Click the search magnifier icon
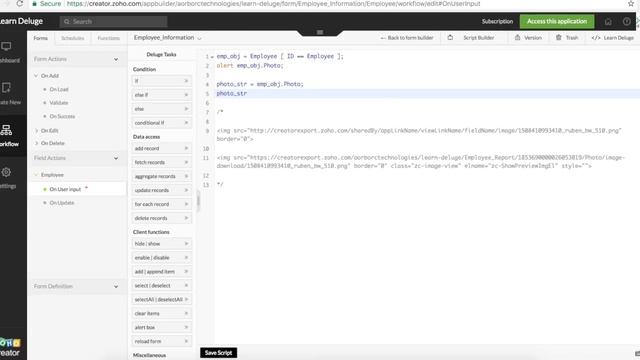 click(x=67, y=22)
